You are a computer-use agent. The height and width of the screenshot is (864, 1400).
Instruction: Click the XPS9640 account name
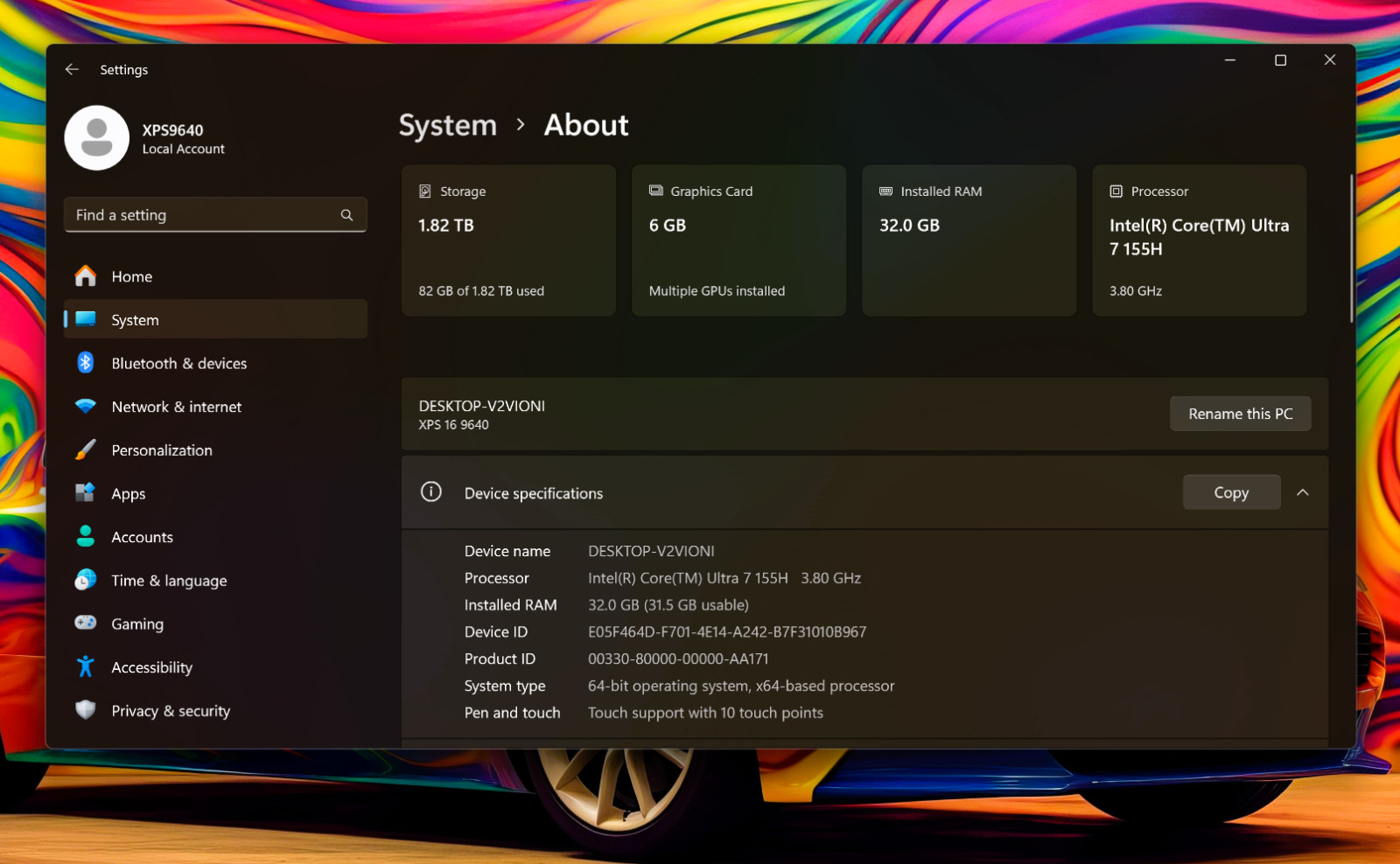point(173,130)
